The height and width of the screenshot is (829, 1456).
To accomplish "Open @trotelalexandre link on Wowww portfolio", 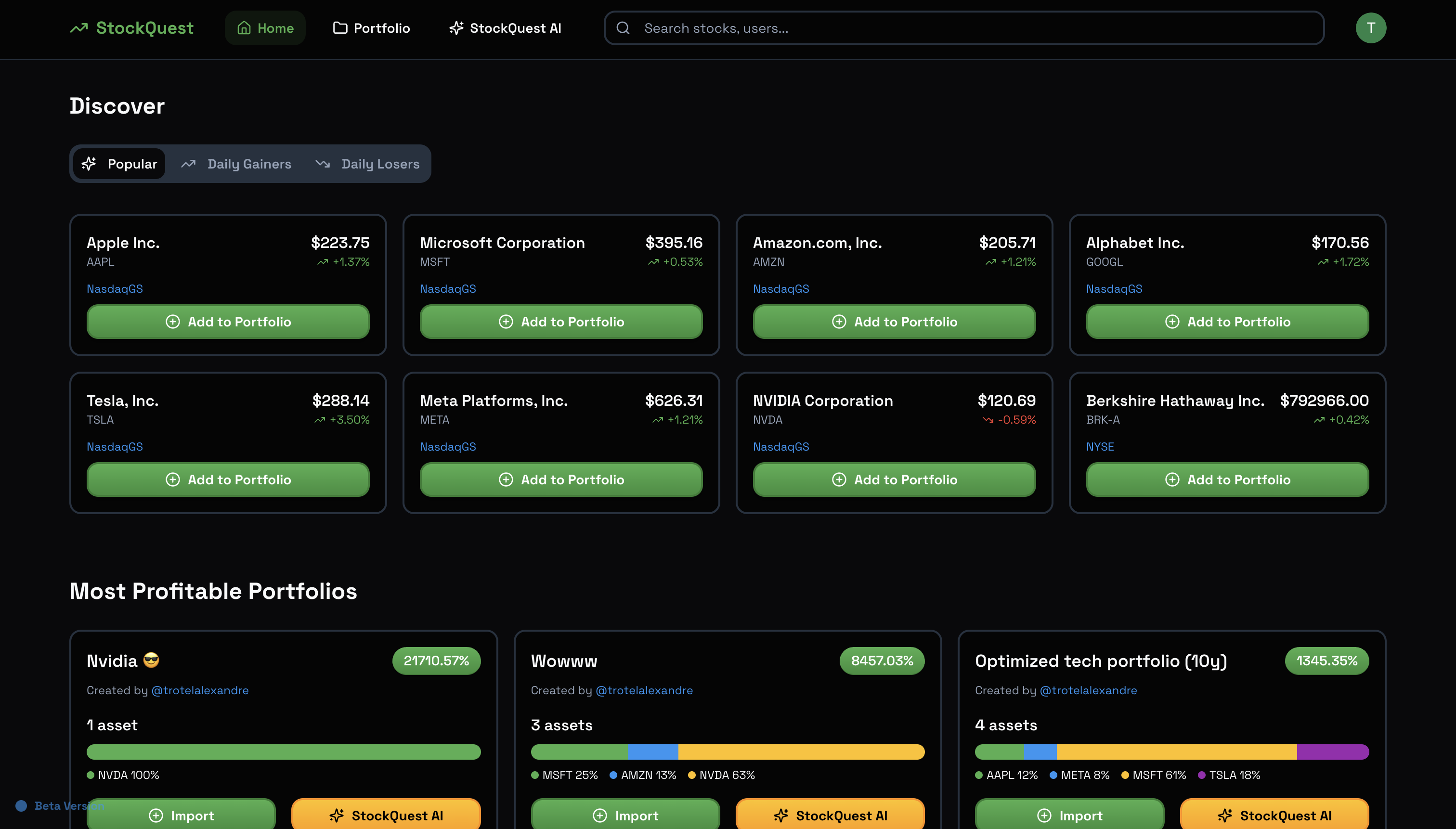I will pyautogui.click(x=644, y=690).
